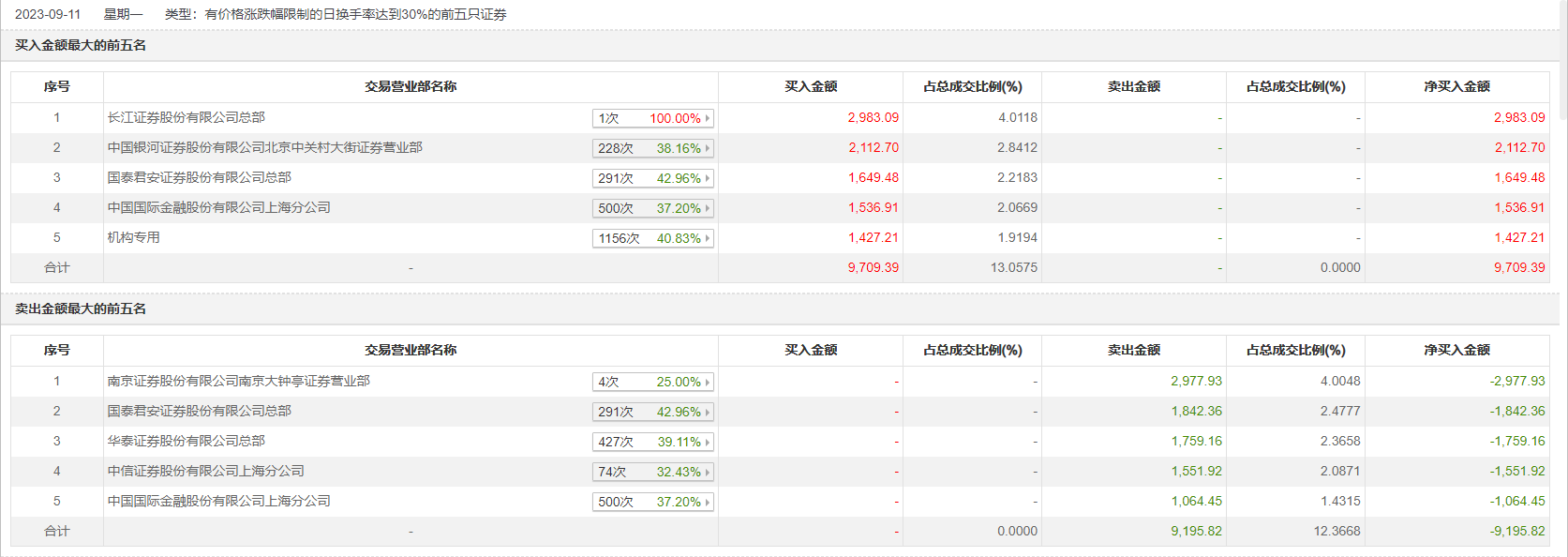This screenshot has height=557, width=1568.
Task: Expand the 228次 38.16% stats badge
Action: (652, 148)
